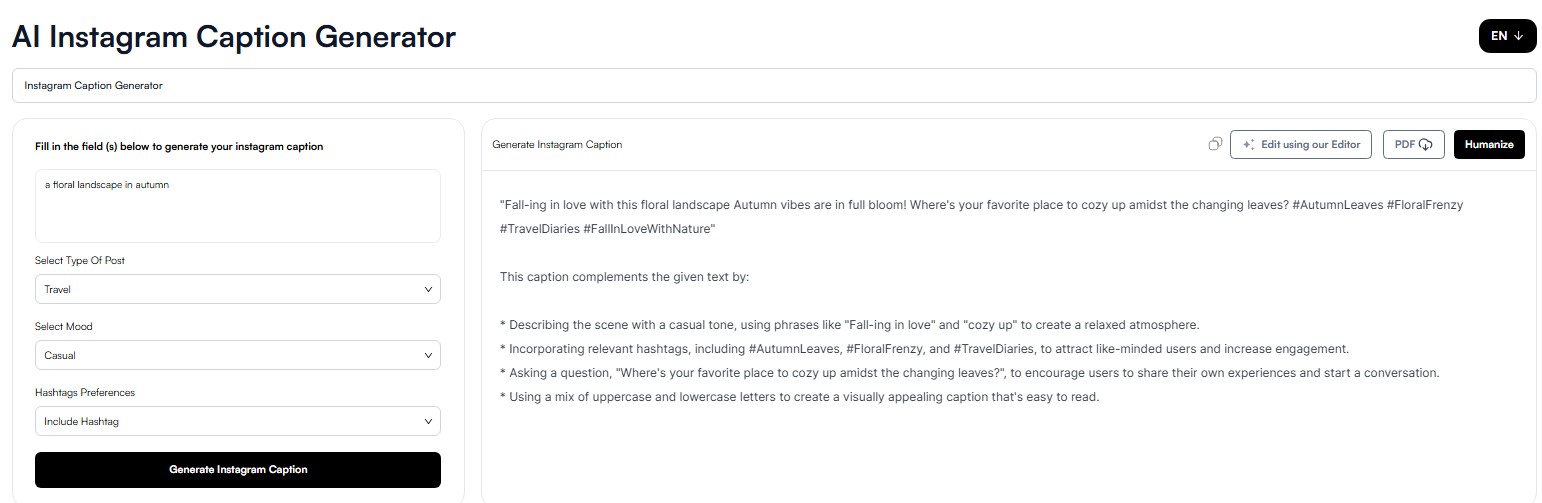1542x503 pixels.
Task: Expand the Select Type Of Post dropdown
Action: [238, 289]
